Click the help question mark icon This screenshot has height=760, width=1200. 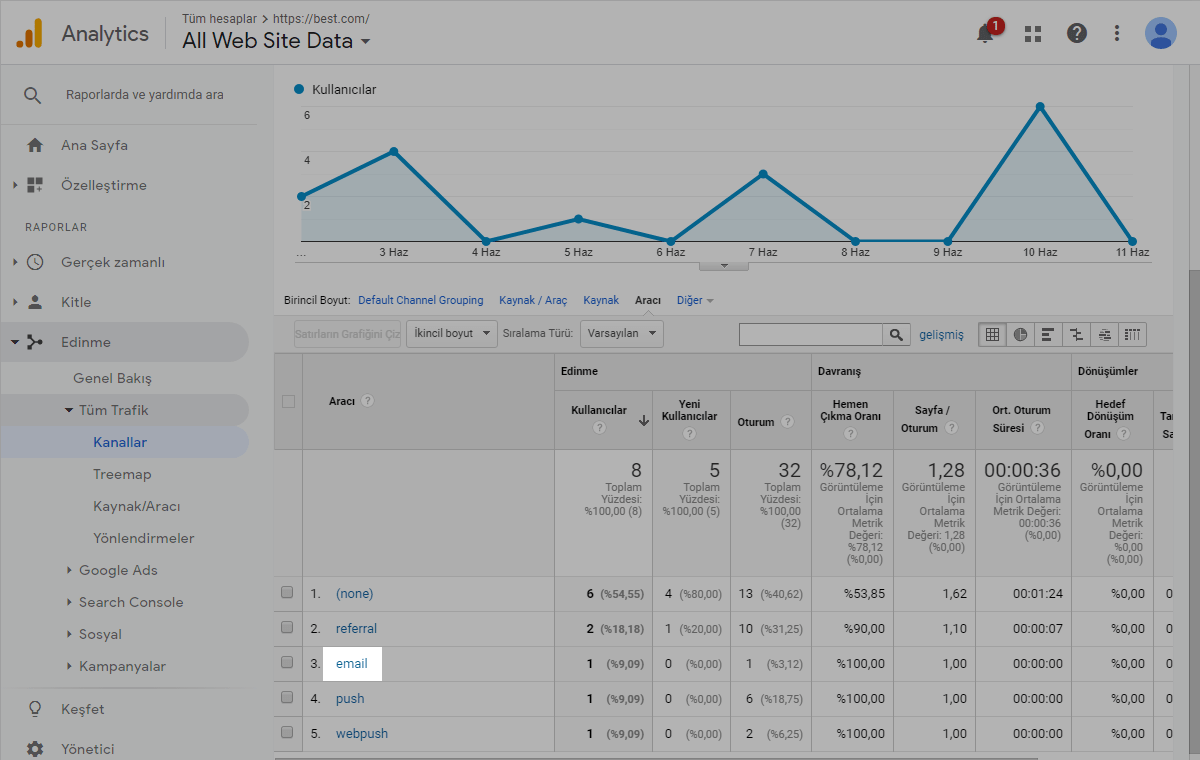tap(1076, 33)
